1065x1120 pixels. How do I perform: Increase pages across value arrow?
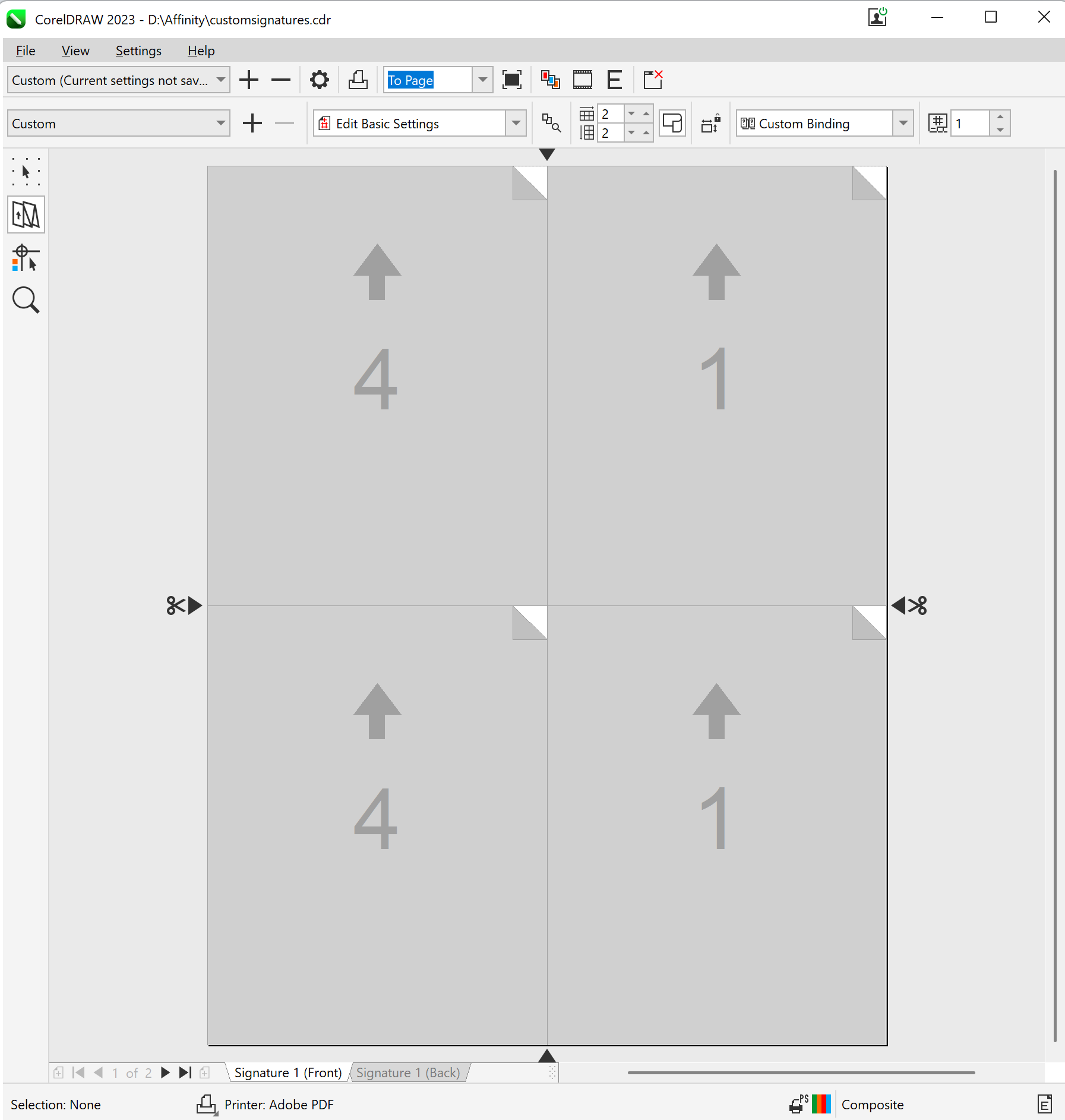click(x=646, y=113)
